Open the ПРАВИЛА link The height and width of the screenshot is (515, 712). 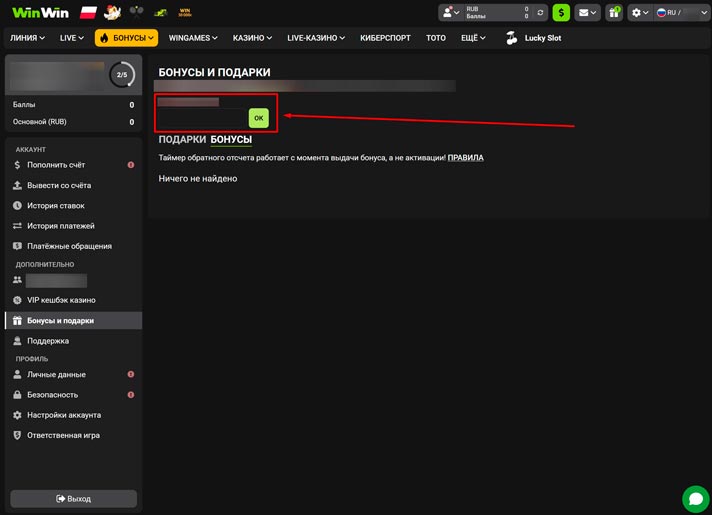coord(465,158)
